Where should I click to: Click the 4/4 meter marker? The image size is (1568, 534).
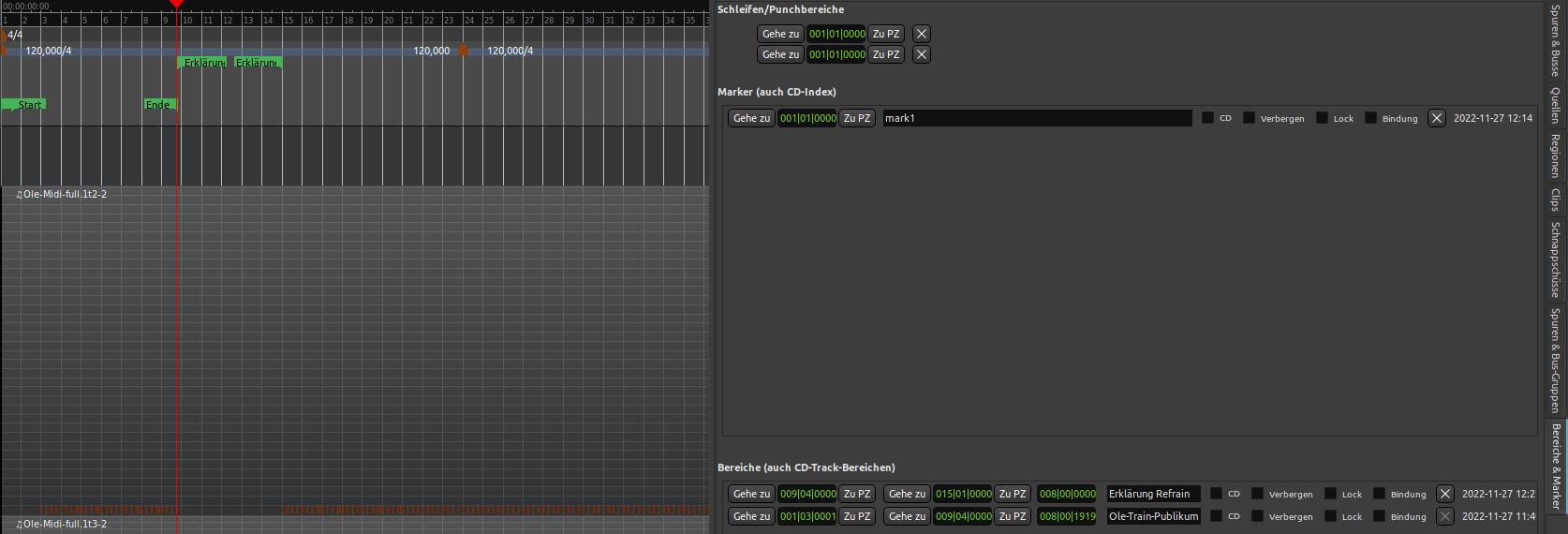pos(14,36)
